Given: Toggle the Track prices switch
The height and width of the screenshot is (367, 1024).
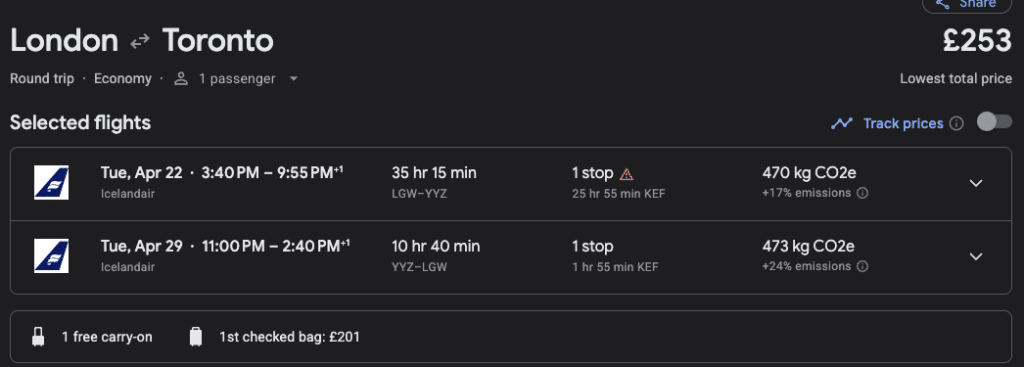Looking at the screenshot, I should point(995,122).
